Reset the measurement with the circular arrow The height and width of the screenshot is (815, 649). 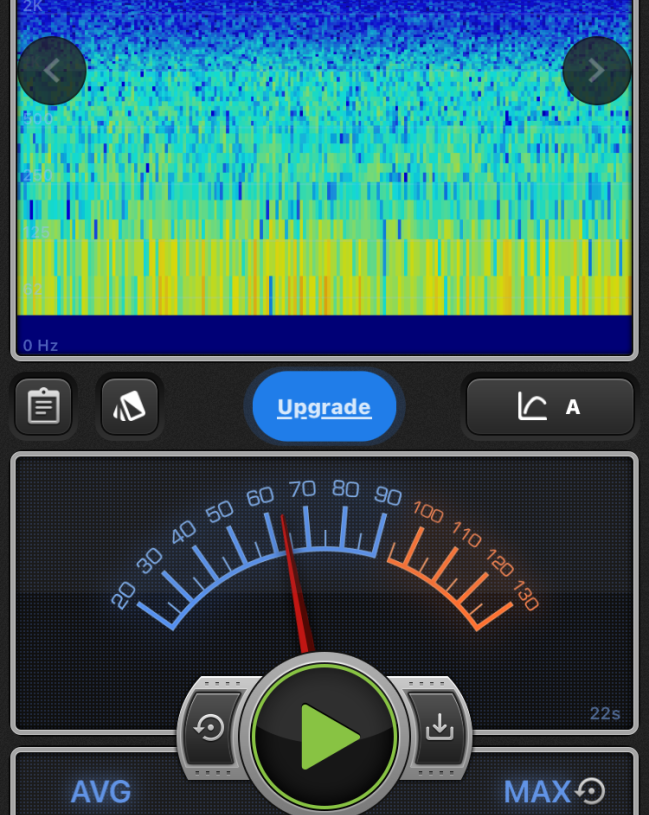[x=210, y=728]
